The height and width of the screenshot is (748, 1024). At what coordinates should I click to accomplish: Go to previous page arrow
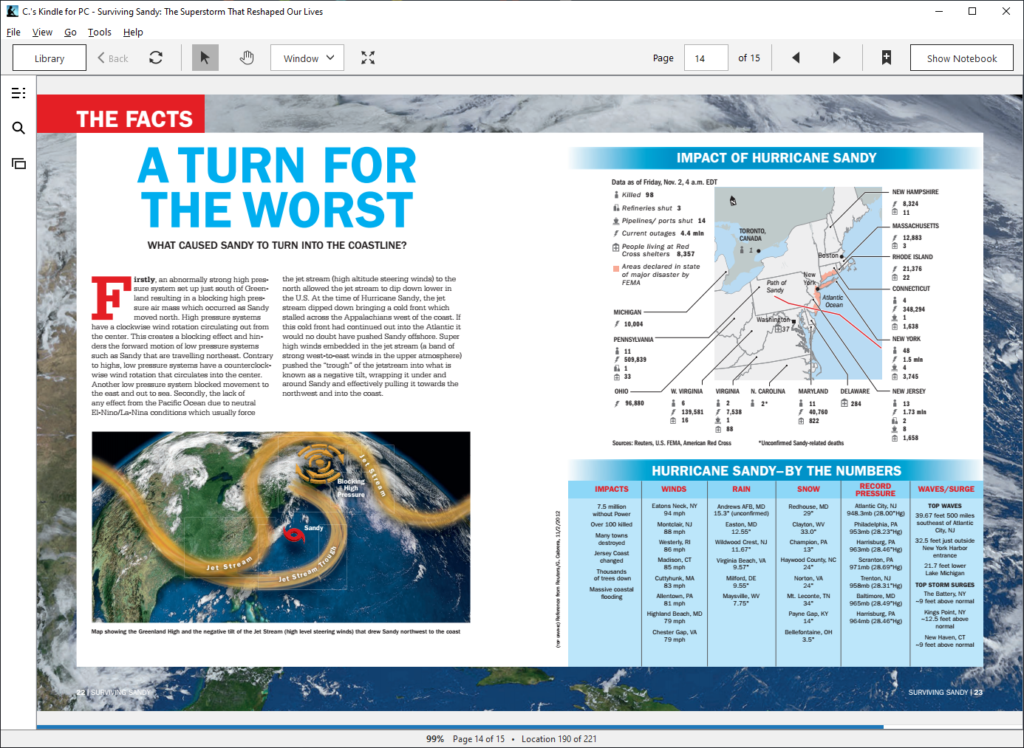pos(795,57)
